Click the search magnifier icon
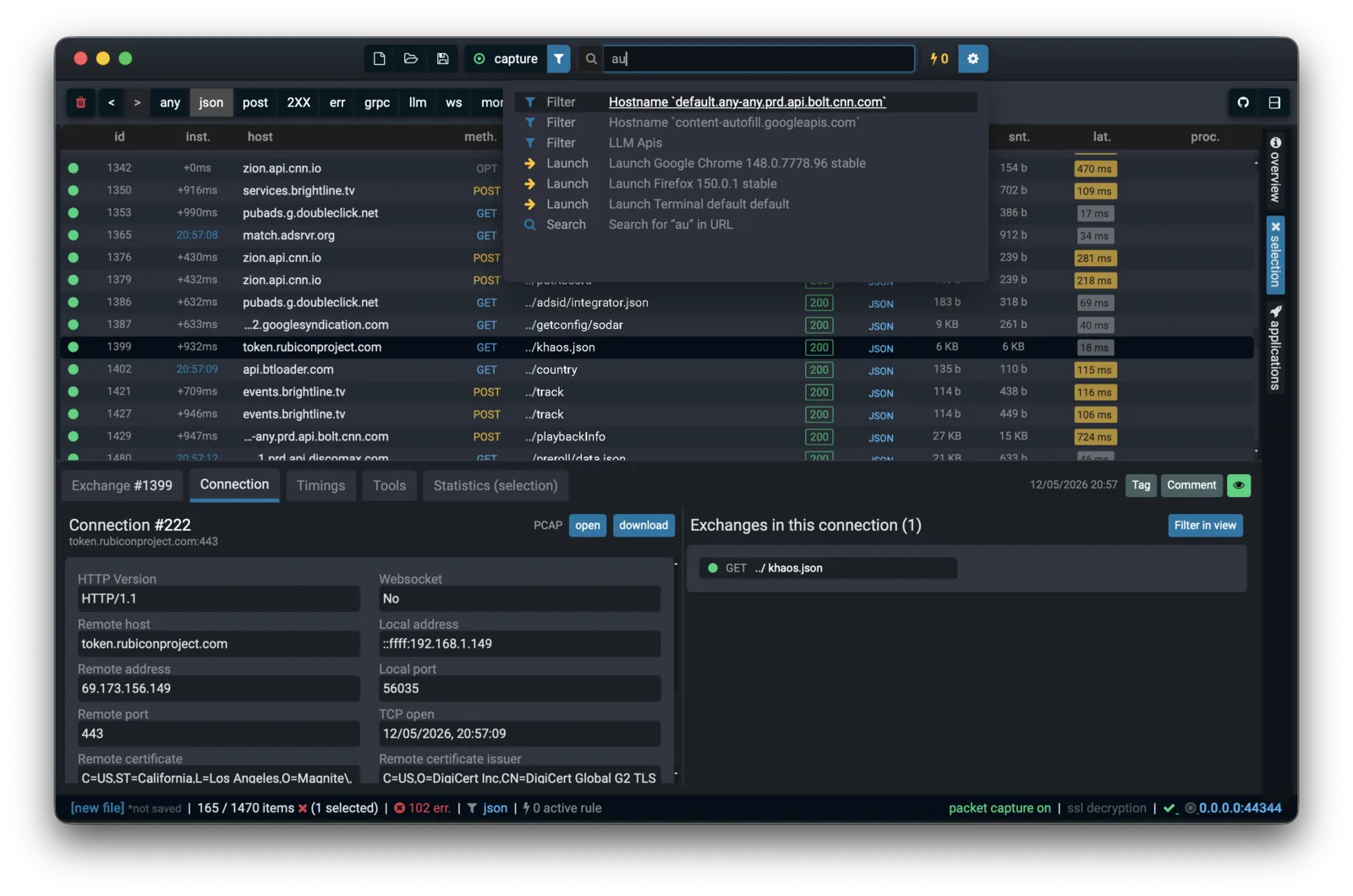 click(591, 58)
